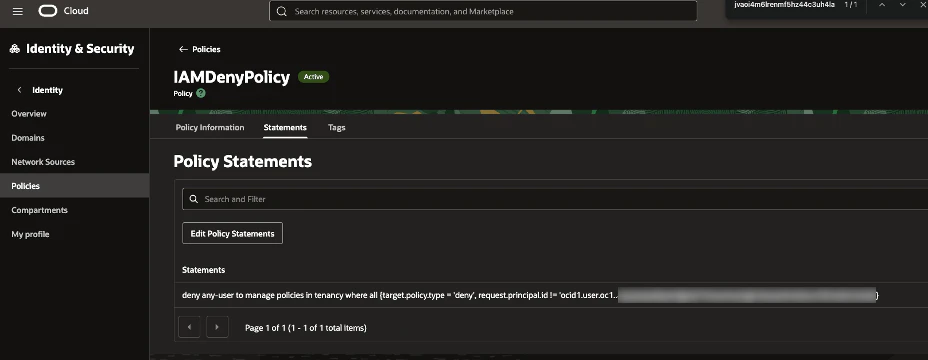The image size is (928, 360).
Task: Click the Active status badge
Action: (x=314, y=77)
